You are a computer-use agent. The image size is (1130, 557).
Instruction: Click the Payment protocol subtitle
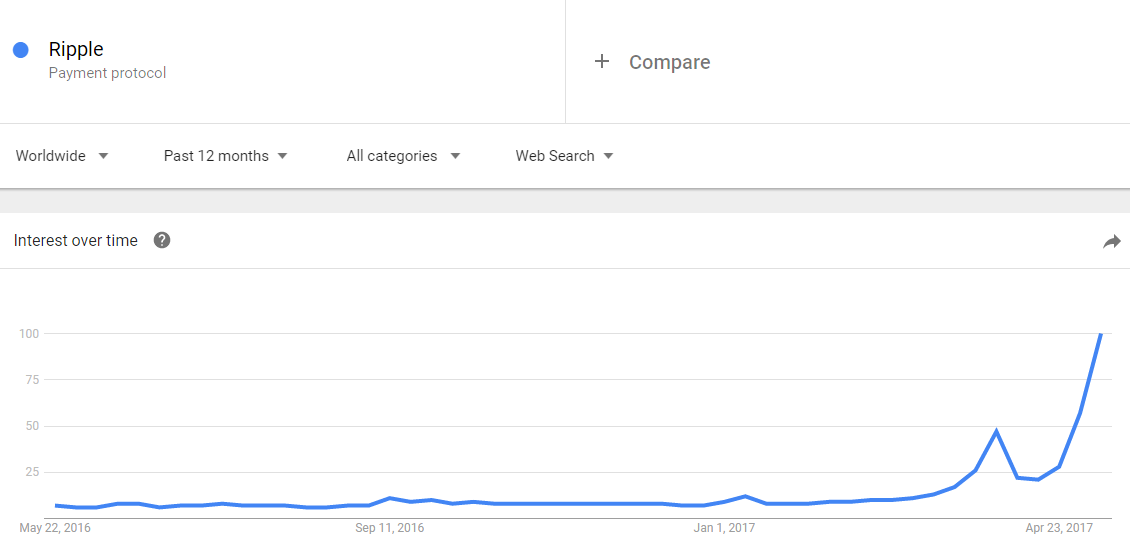[107, 73]
